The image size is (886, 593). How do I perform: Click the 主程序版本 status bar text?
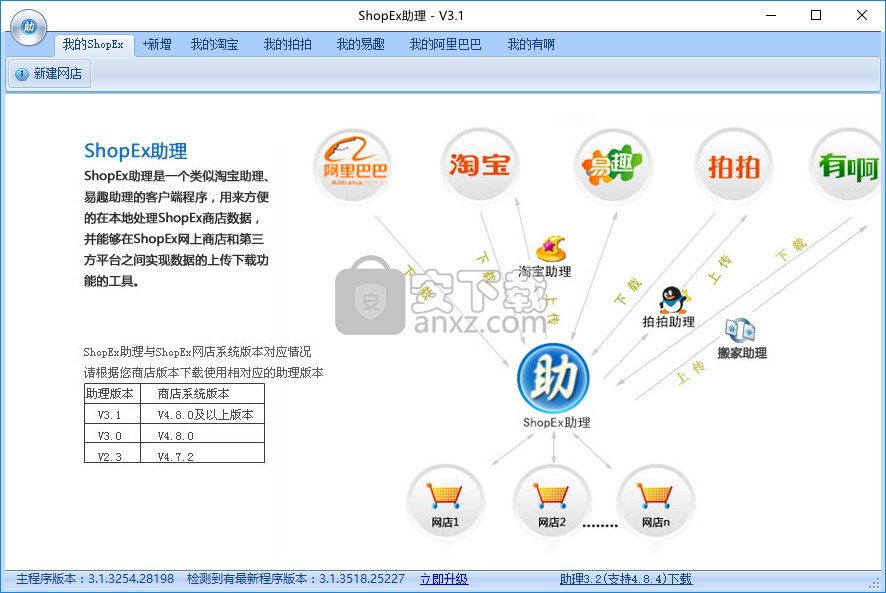[95, 579]
